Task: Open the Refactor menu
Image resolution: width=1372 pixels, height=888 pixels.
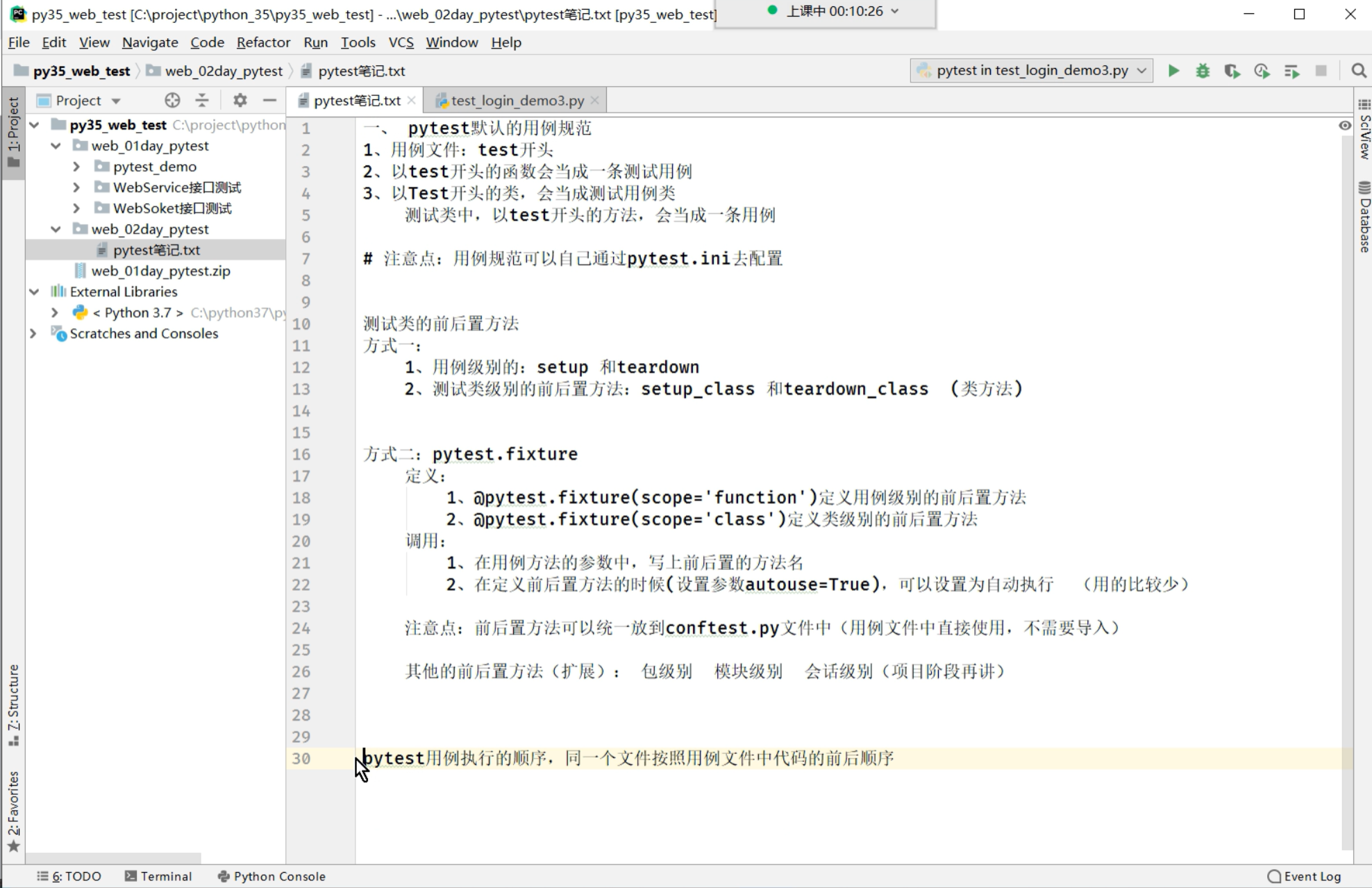Action: pyautogui.click(x=263, y=42)
